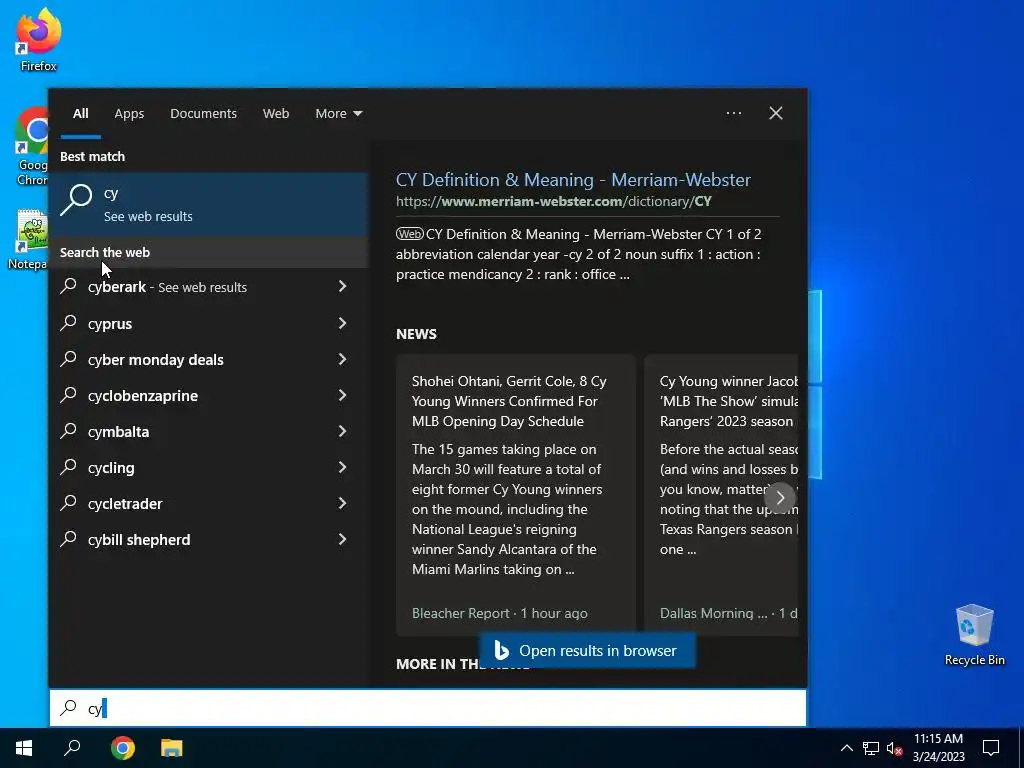Viewport: 1024px width, 768px height.
Task: Click the Bing logo on the results button
Action: 502,650
